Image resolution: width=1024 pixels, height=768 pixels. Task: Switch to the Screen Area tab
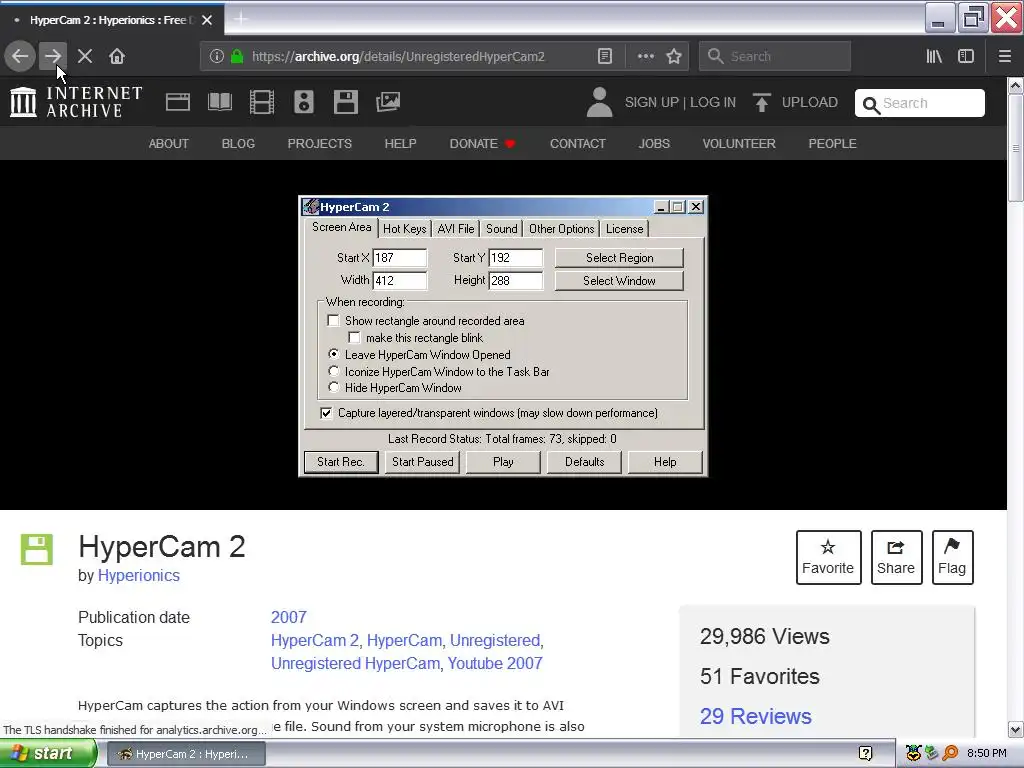[342, 227]
